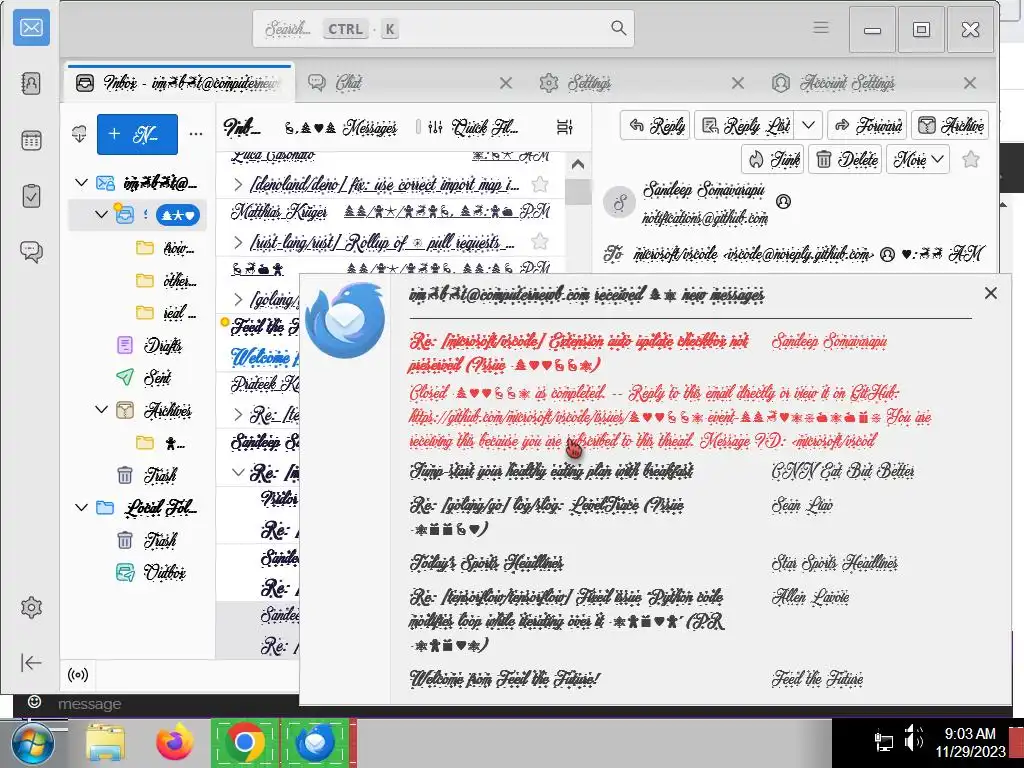
Task: Expand the denoland/deno thread
Action: [238, 185]
